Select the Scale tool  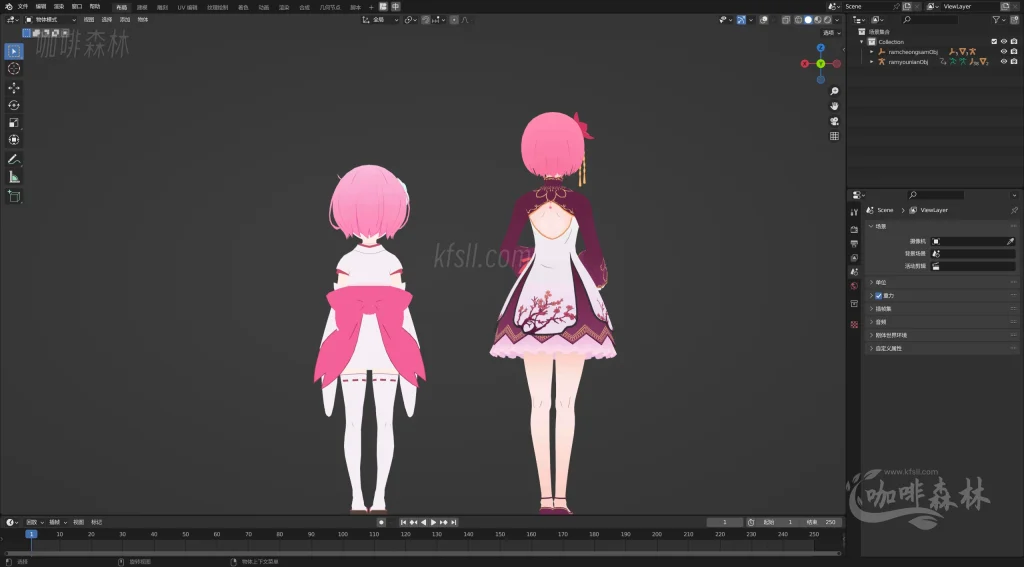pos(14,122)
